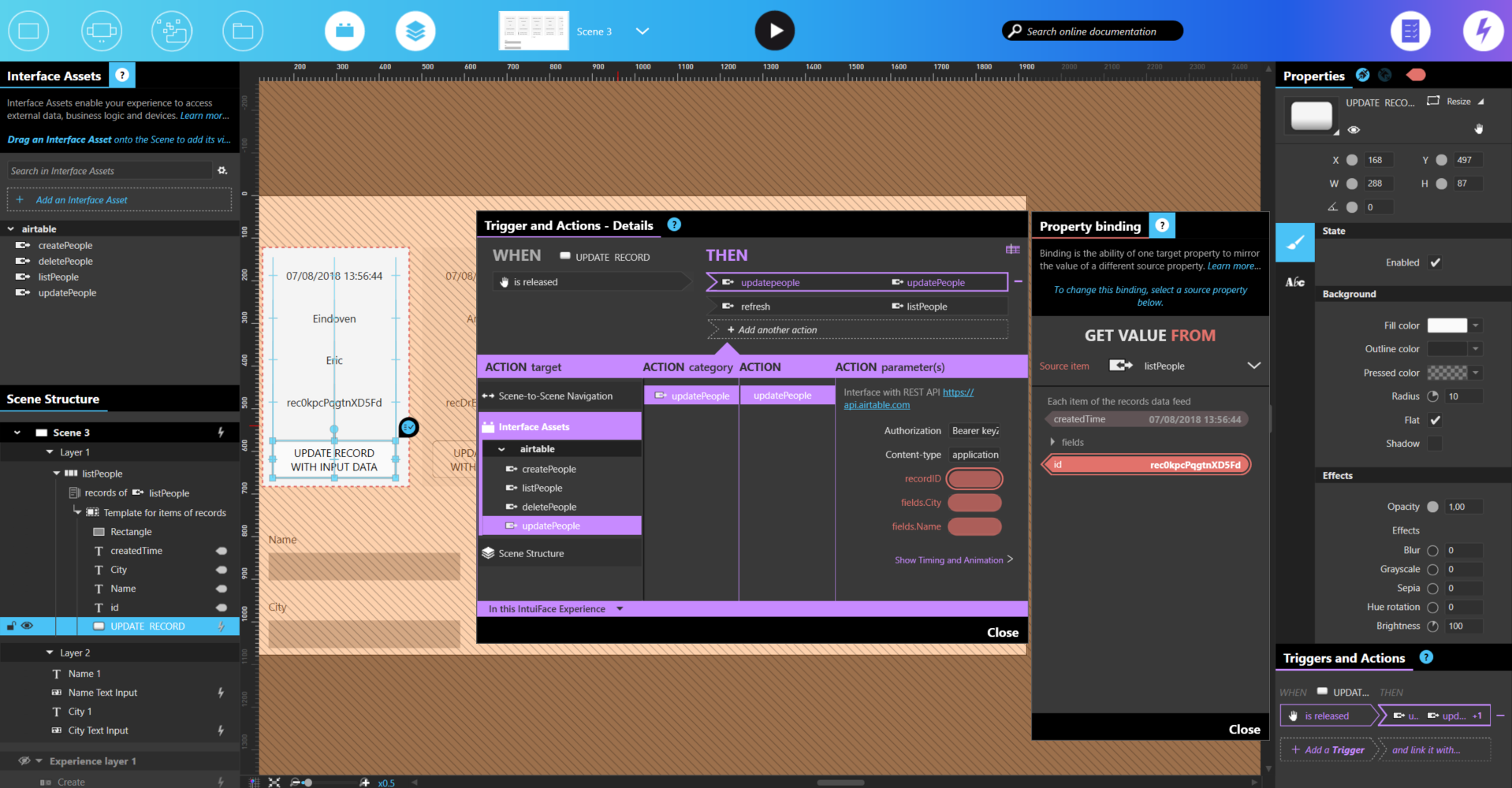Select Scene Structure action target
Viewport: 1512px width, 788px height.
tap(560, 553)
